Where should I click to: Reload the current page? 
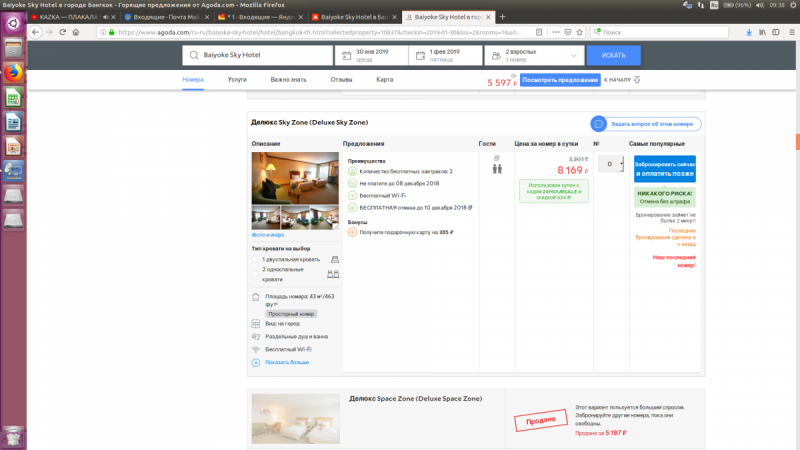(62, 32)
